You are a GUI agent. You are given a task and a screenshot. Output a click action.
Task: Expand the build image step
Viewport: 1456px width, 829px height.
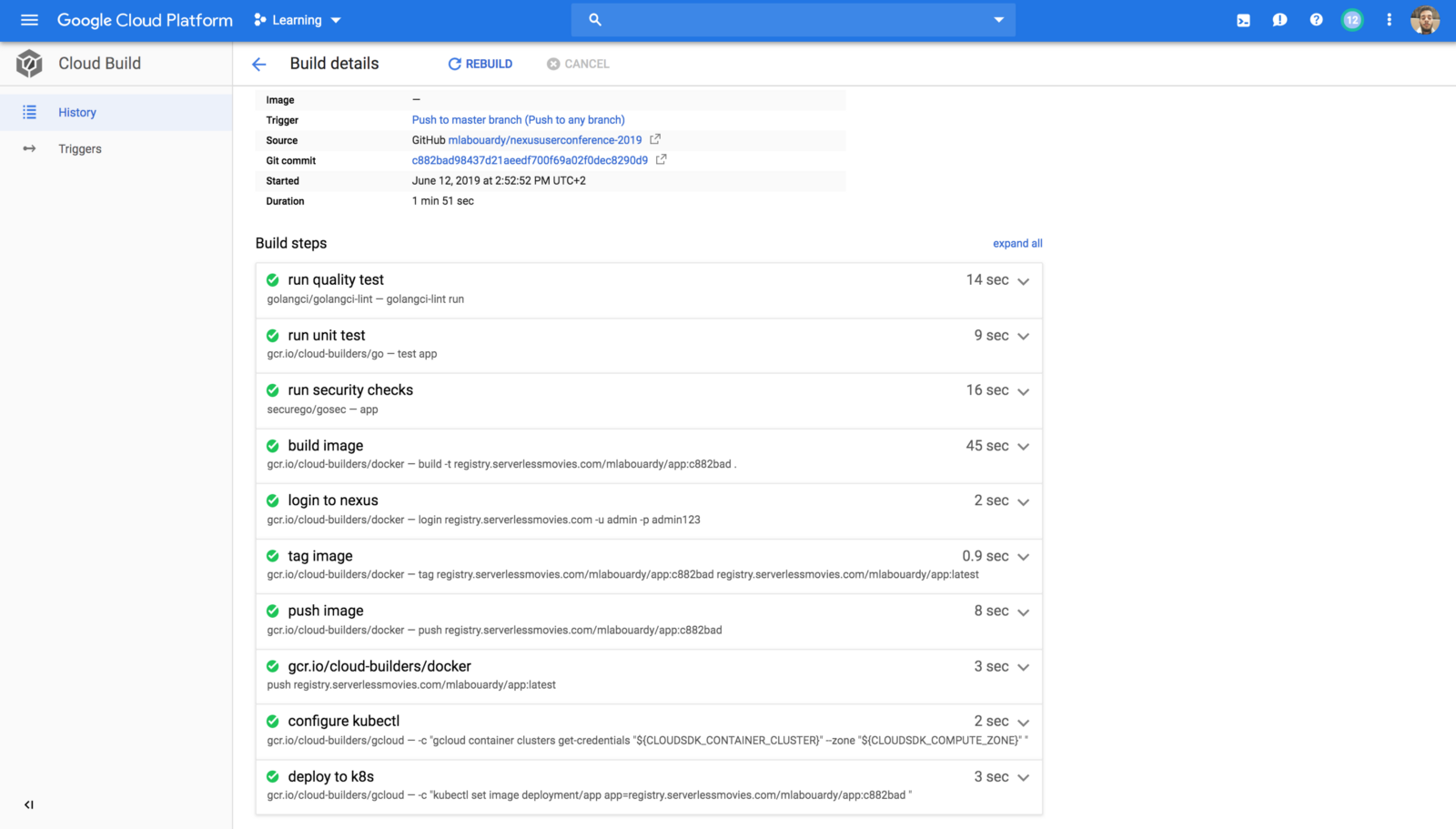pyautogui.click(x=1024, y=447)
